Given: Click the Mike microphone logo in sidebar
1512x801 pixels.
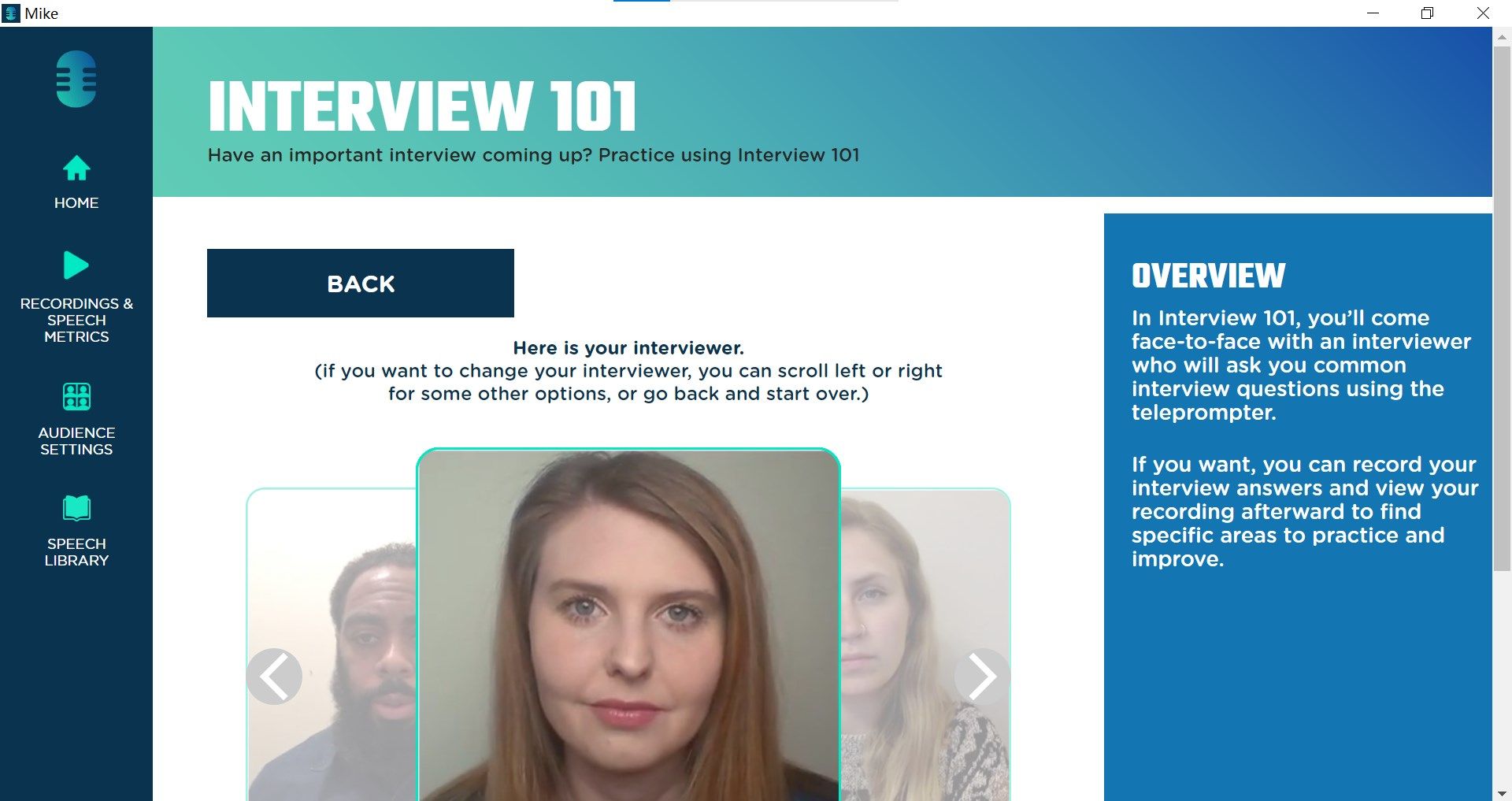Looking at the screenshot, I should click(x=76, y=80).
